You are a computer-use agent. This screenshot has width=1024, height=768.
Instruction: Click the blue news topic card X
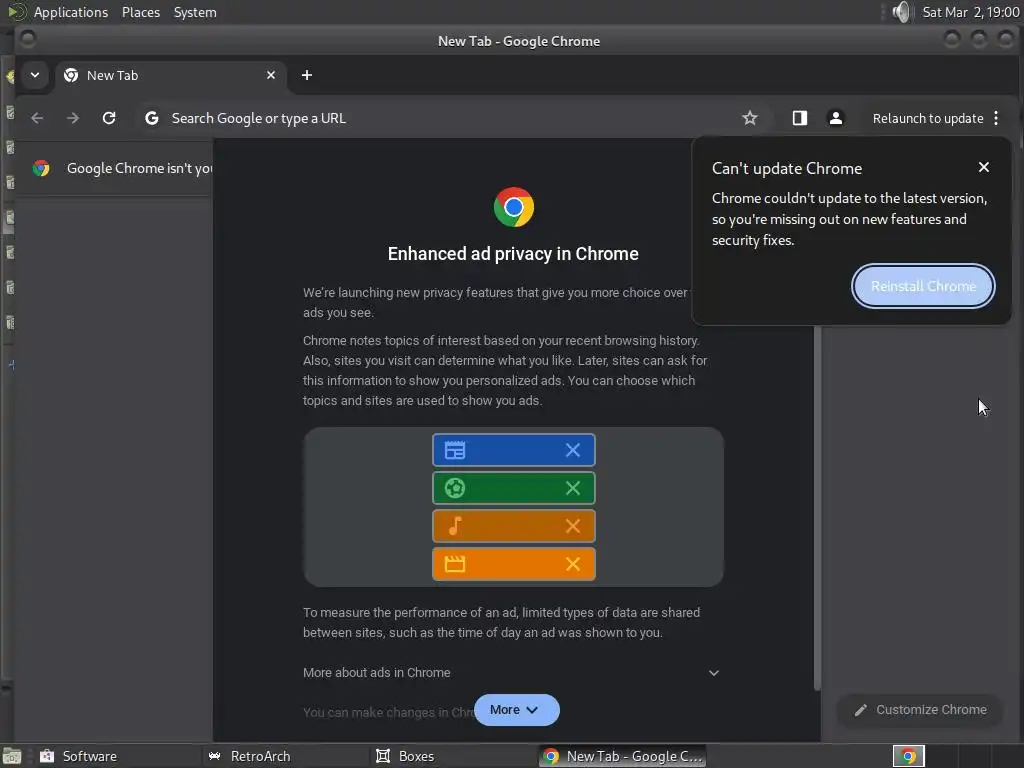pyautogui.click(x=573, y=450)
